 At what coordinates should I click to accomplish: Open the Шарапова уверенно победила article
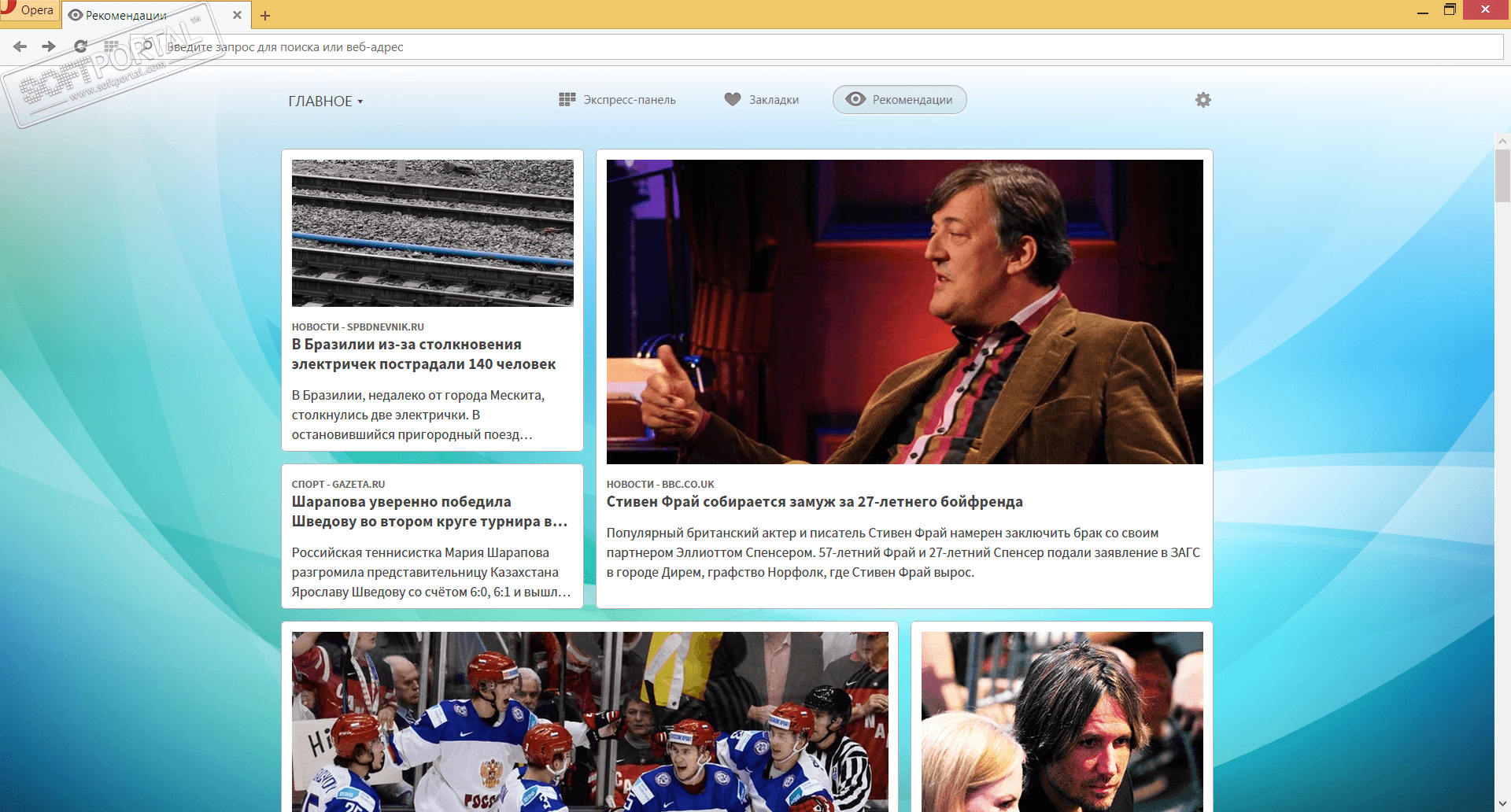point(430,511)
